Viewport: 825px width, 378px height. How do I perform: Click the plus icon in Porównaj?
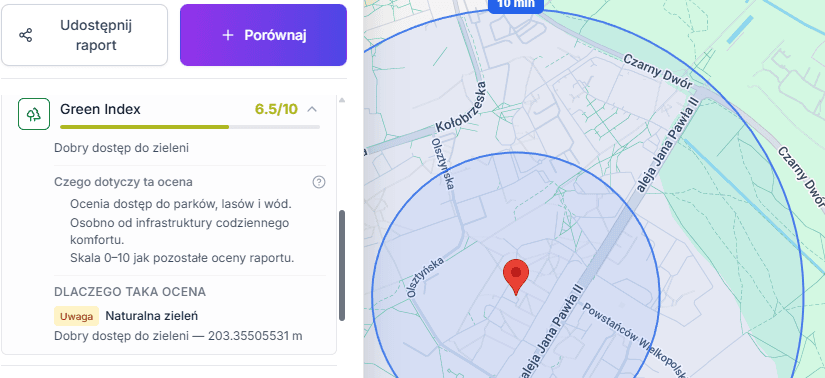227,35
